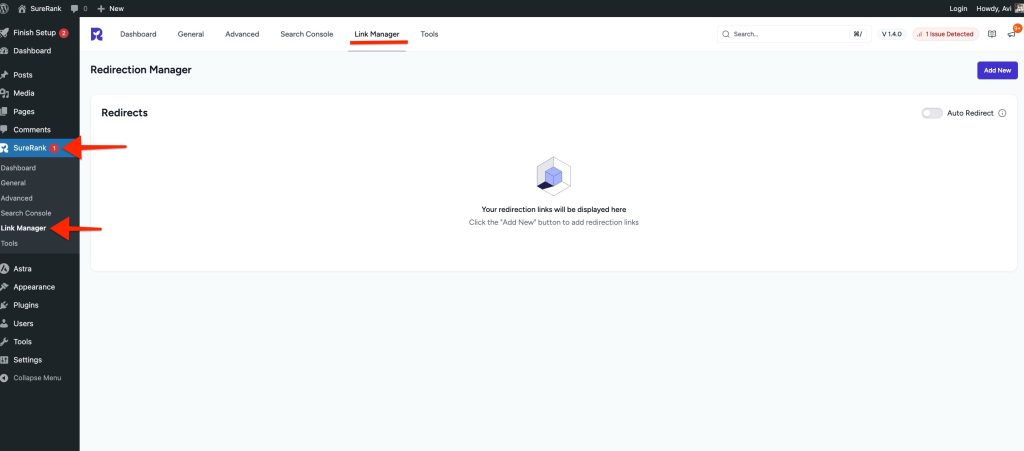Visit the SureRank site home link
1024x451 pixels.
pos(40,8)
